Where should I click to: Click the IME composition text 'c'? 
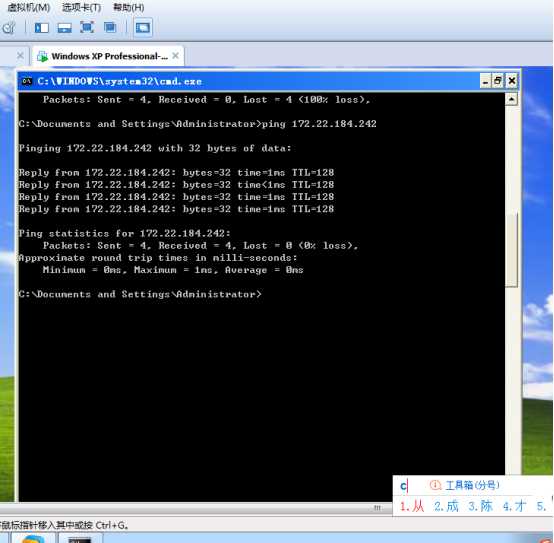pyautogui.click(x=403, y=486)
